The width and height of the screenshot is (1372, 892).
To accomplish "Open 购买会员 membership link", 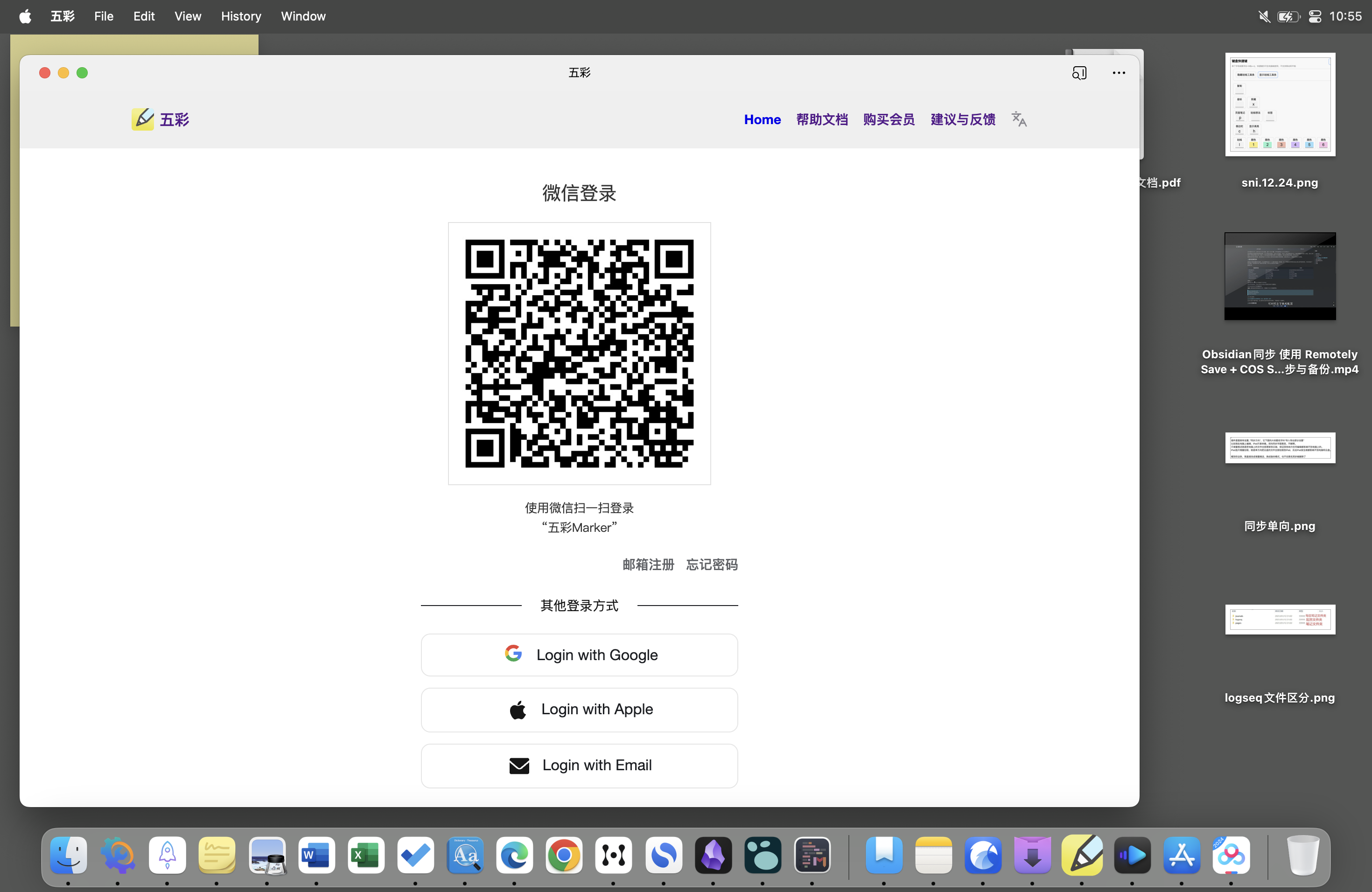I will (889, 119).
